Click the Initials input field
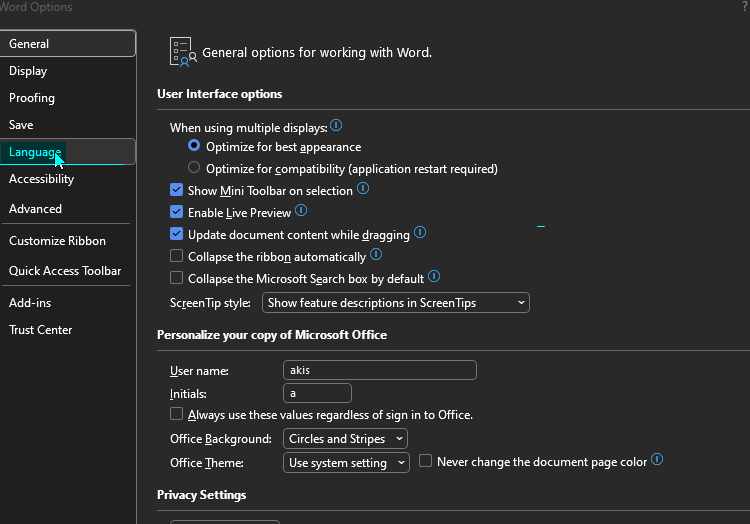 click(317, 393)
